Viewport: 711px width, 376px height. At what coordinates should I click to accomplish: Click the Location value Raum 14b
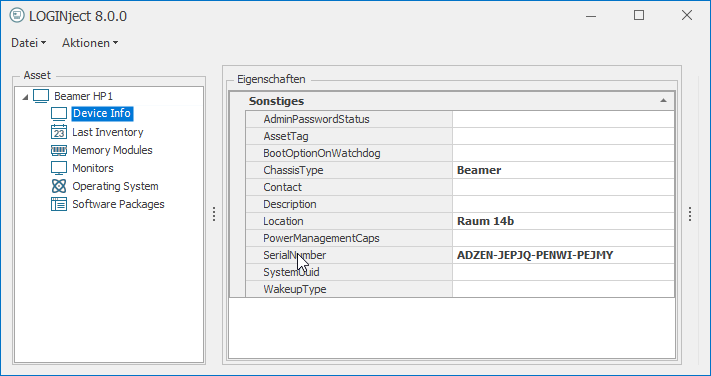[485, 221]
